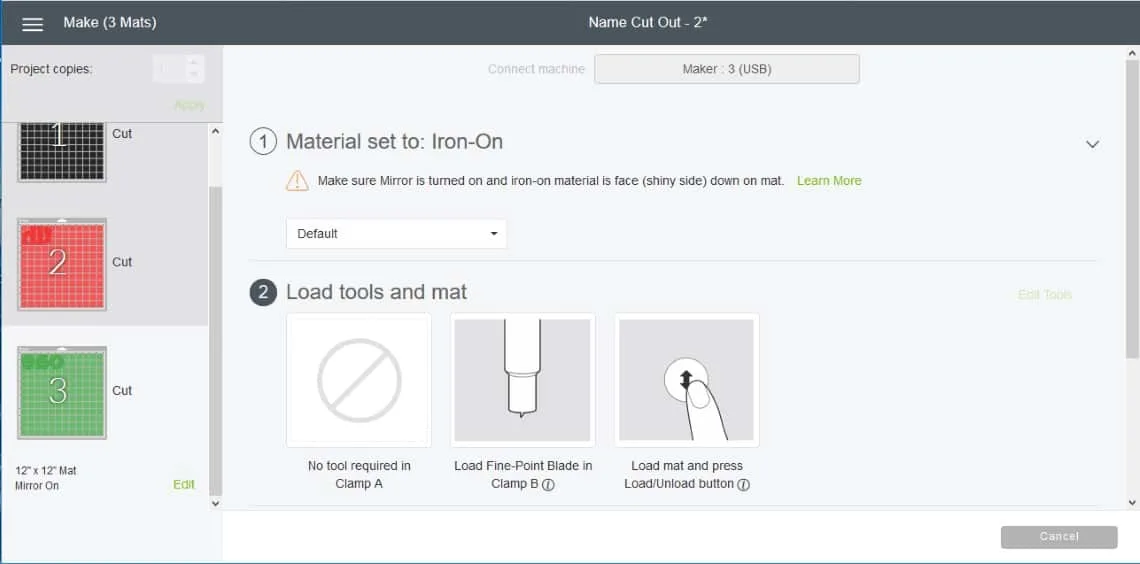Click Edit link for mat settings
The image size is (1140, 564).
pos(184,485)
